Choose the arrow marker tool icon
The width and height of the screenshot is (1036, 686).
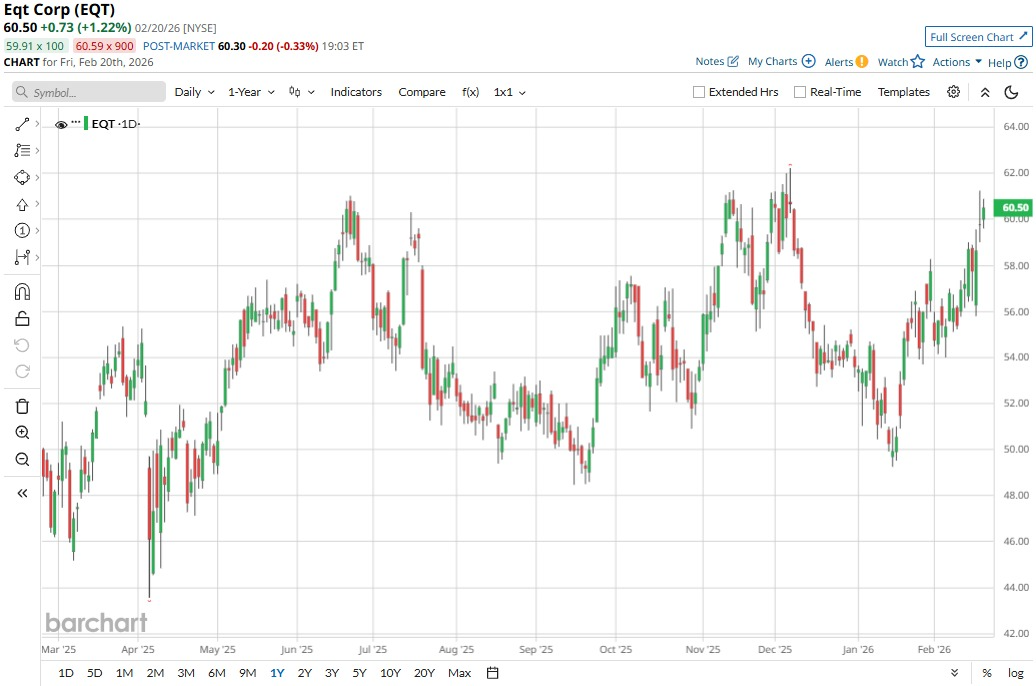(x=22, y=205)
